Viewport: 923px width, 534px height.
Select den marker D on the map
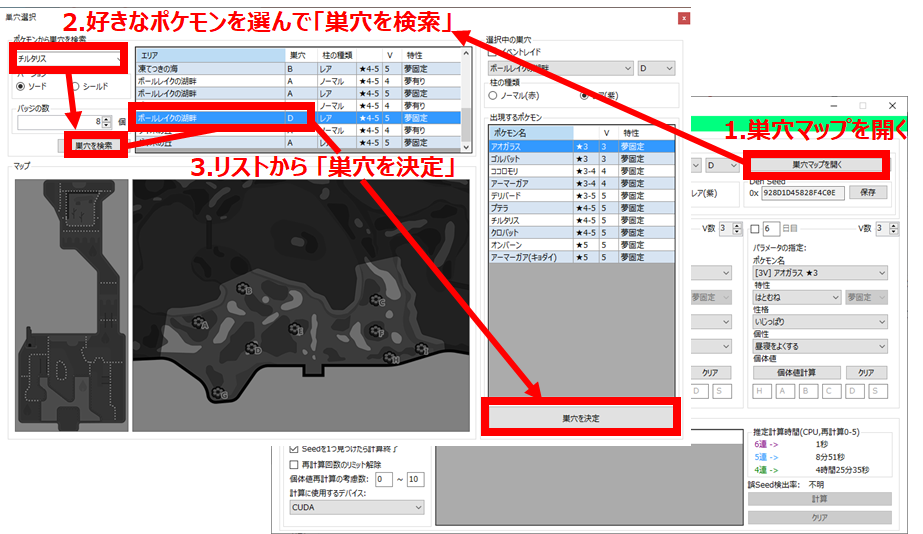pos(253,348)
